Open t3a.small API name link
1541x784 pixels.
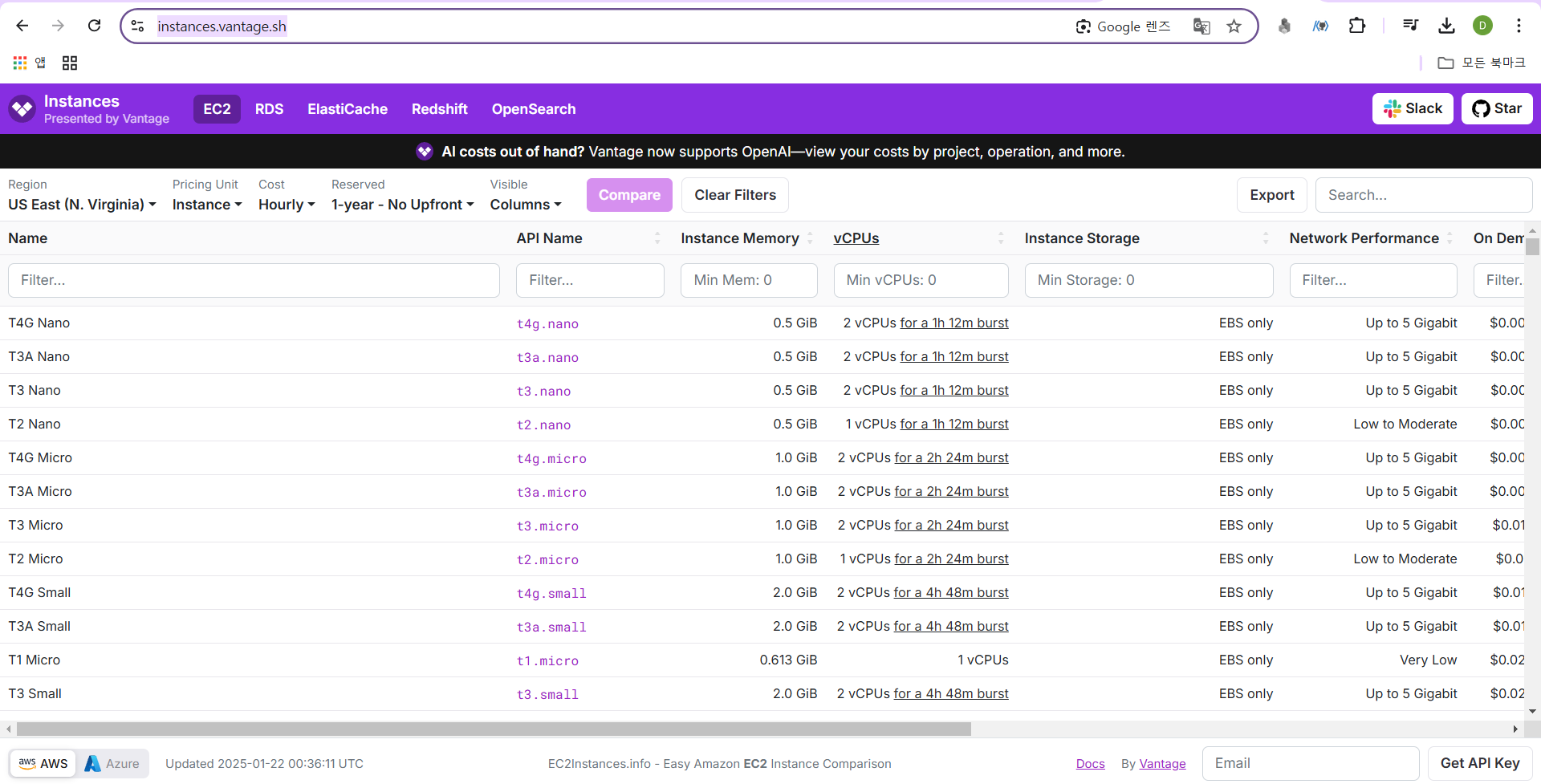tap(551, 627)
